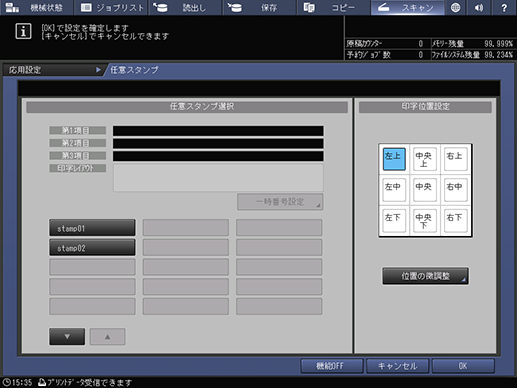
Task: Click the printer icon in status bar
Action: coord(42,382)
